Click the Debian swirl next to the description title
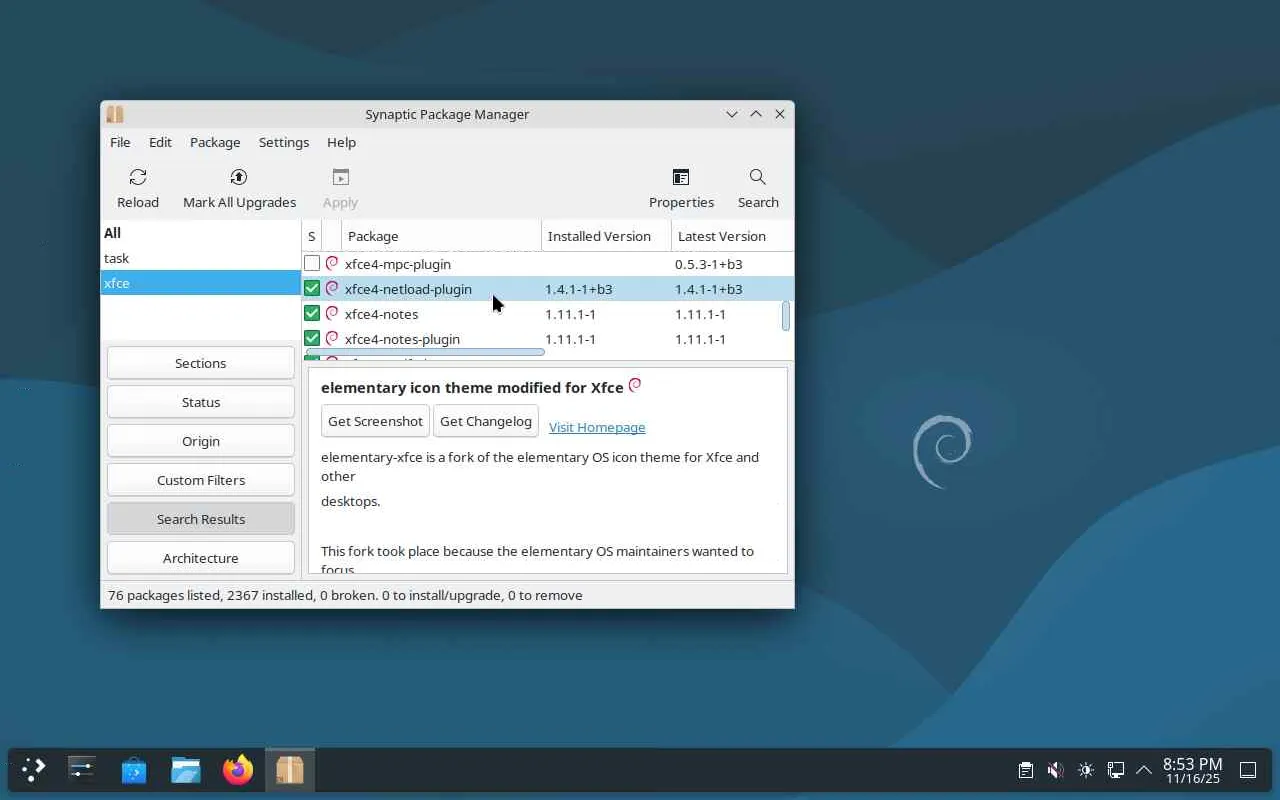 pos(634,386)
